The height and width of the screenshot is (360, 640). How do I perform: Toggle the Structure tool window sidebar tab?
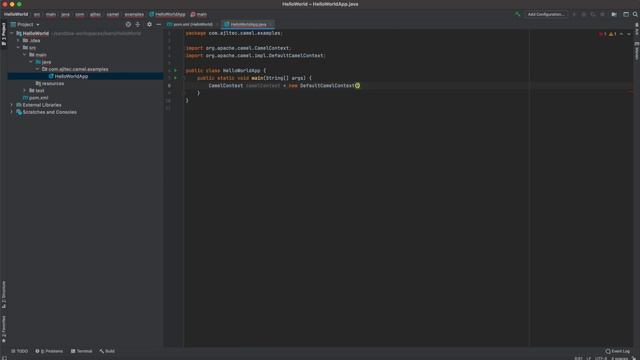[4, 294]
